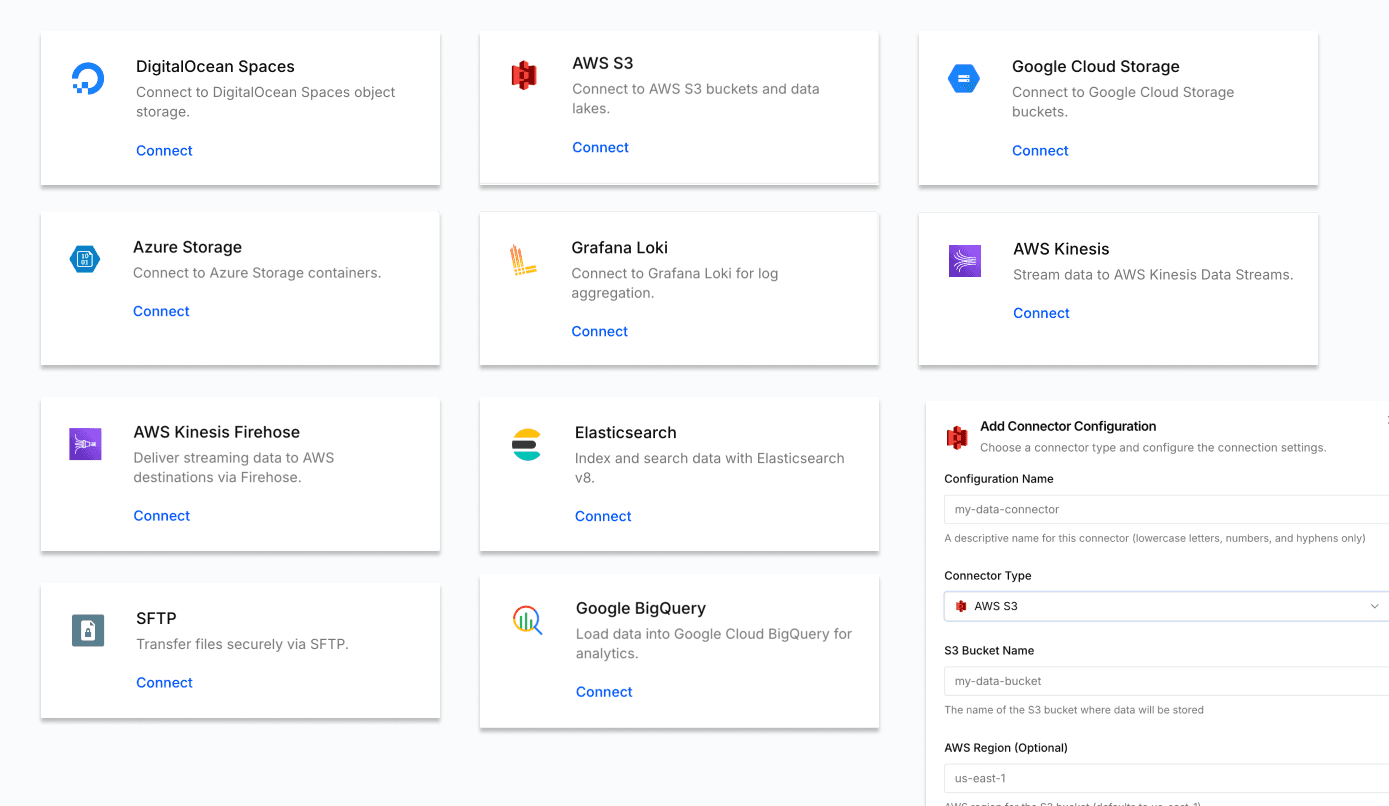The width and height of the screenshot is (1389, 806).
Task: Click the AWS Kinesis Firehose title
Action: pyautogui.click(x=216, y=432)
